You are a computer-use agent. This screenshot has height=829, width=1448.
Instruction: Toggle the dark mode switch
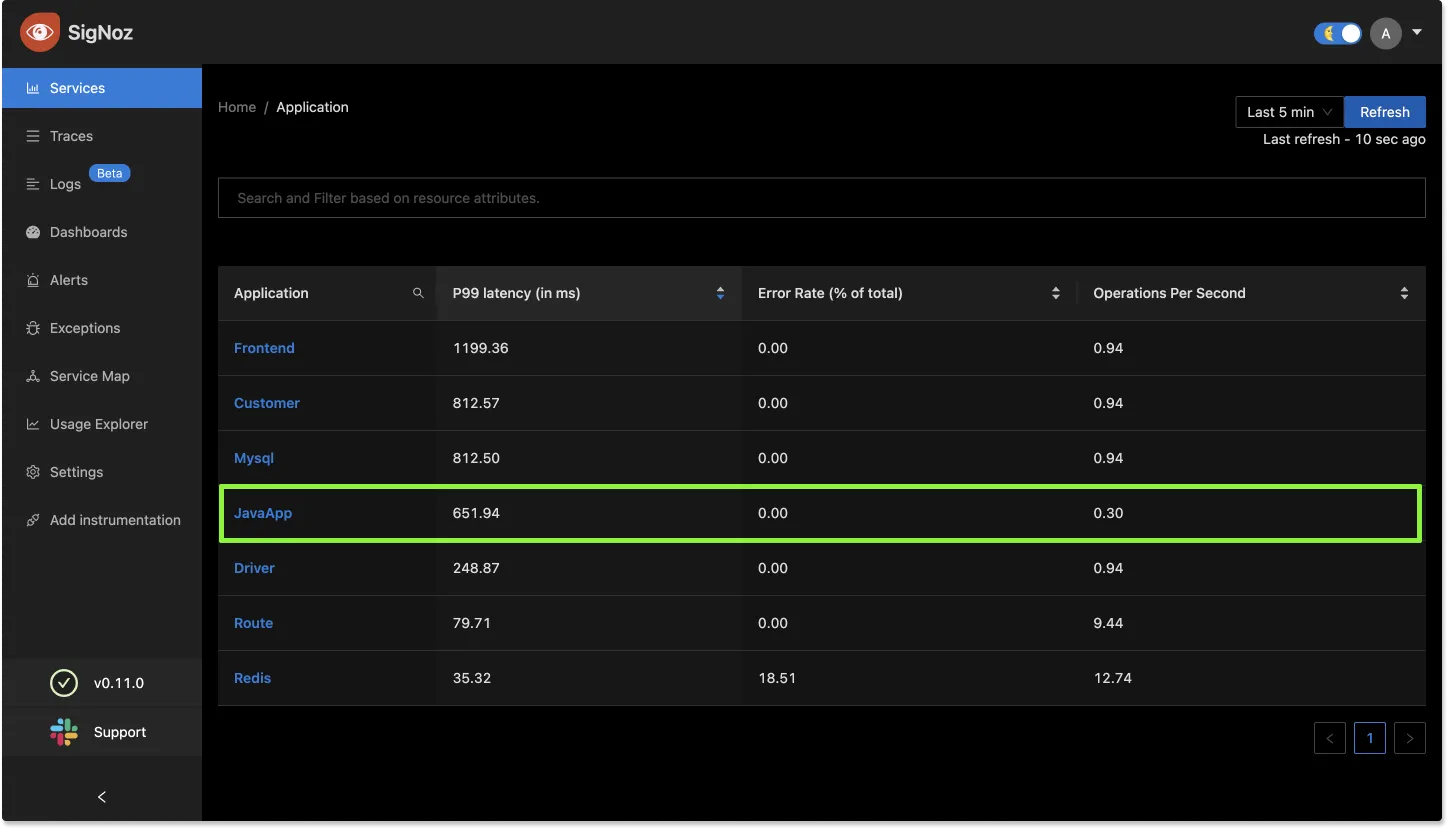[x=1338, y=33]
